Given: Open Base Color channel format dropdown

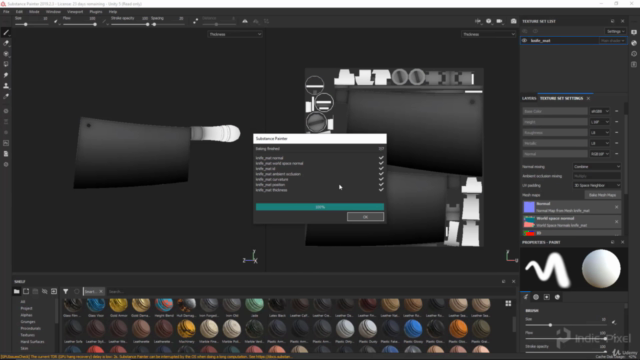Looking at the screenshot, I should [600, 111].
